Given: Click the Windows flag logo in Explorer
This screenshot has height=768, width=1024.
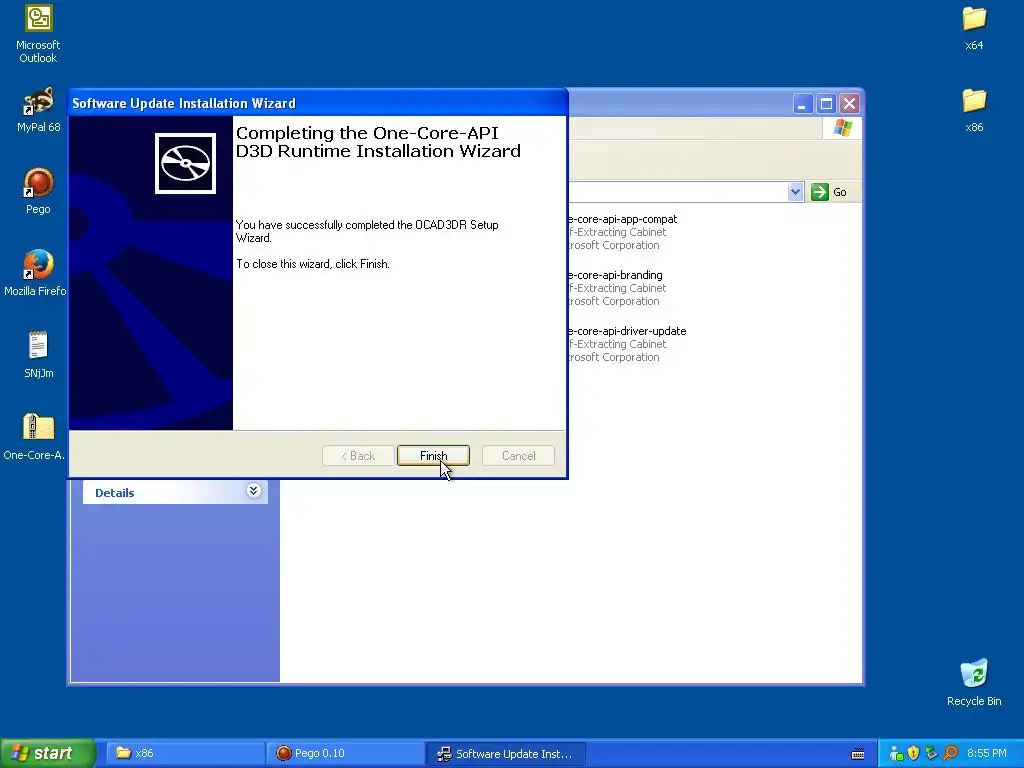Looking at the screenshot, I should (x=842, y=128).
